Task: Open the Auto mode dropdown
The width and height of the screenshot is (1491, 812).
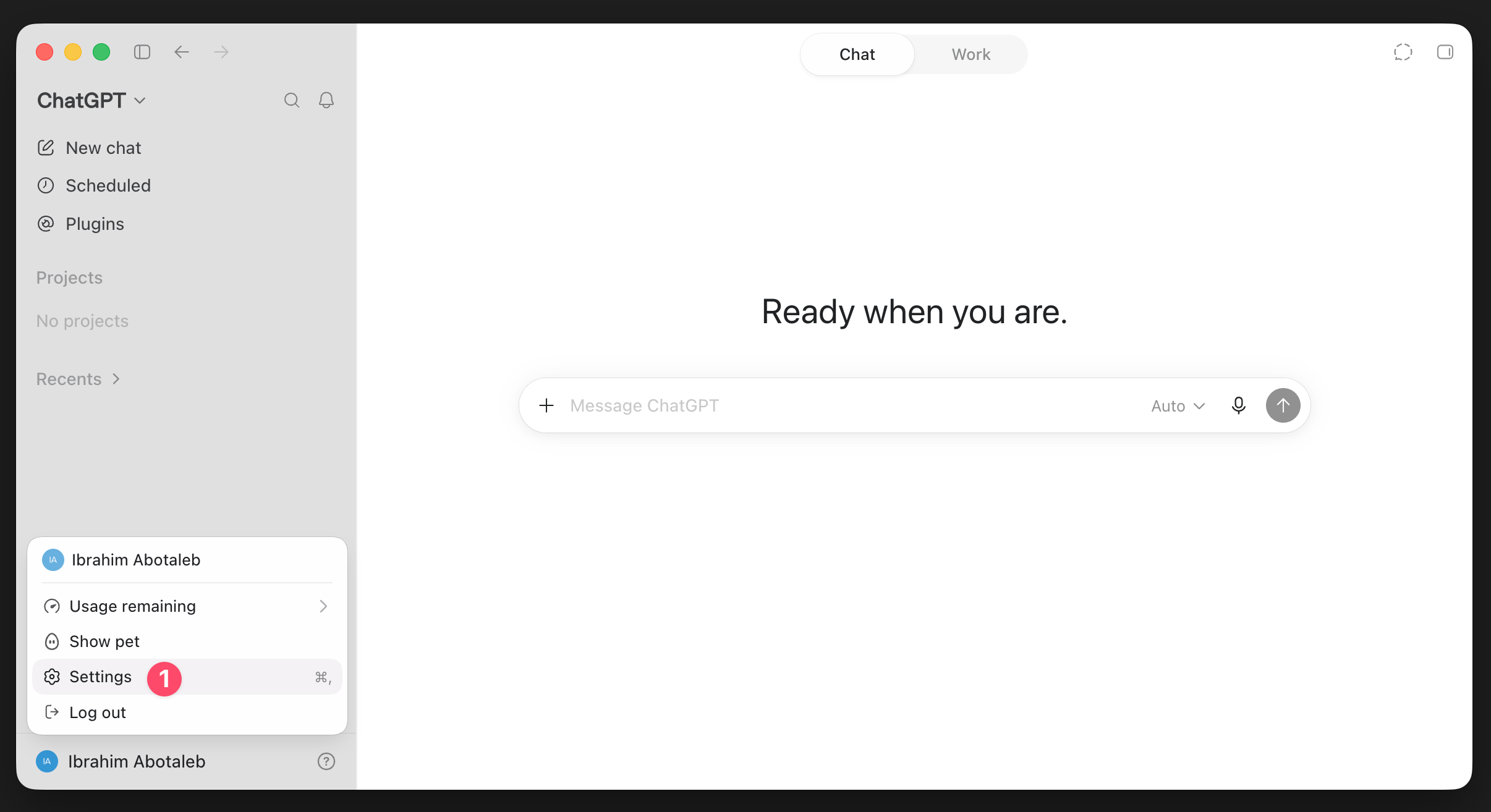Action: coord(1178,406)
